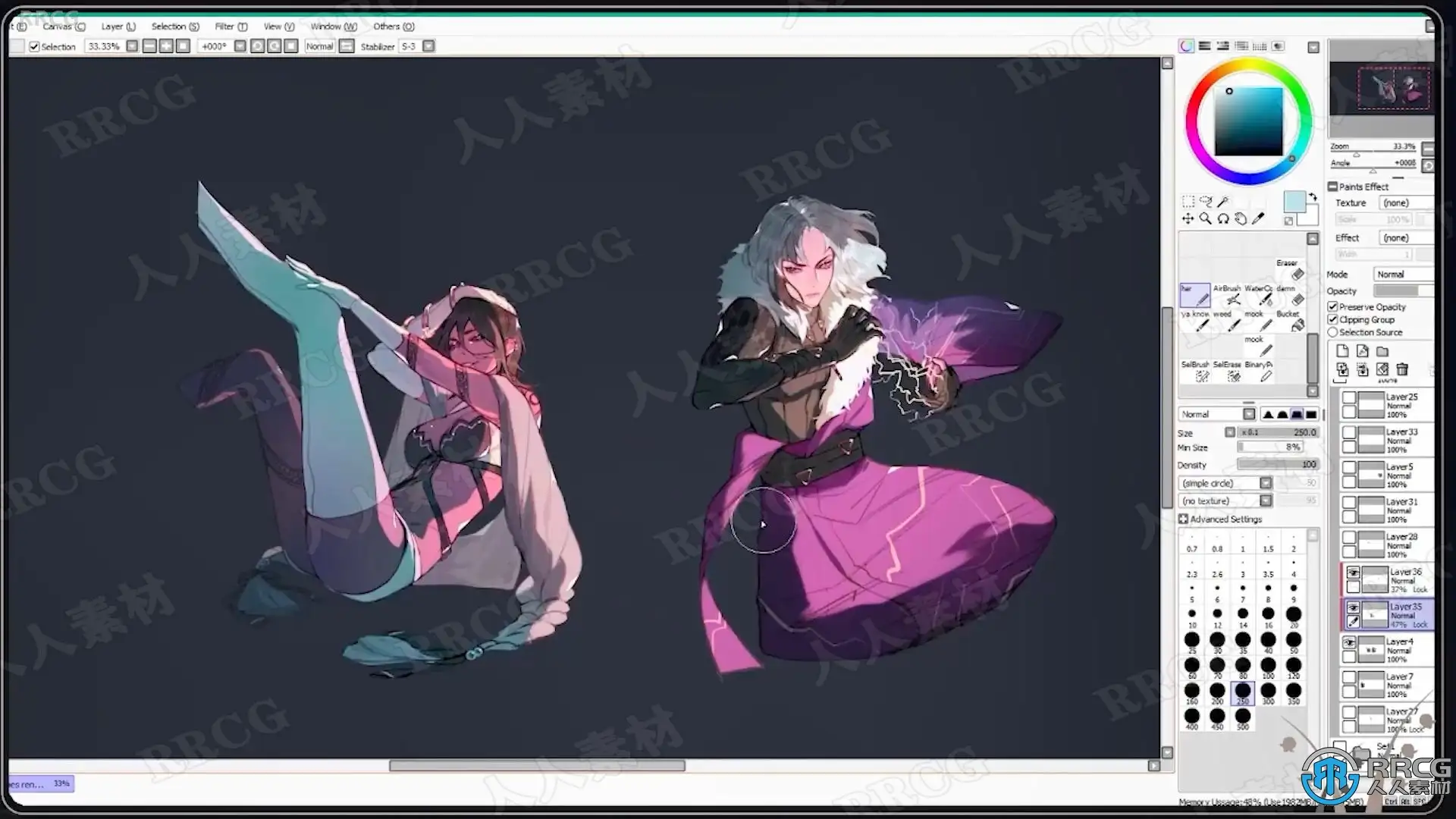Collapse the Advanced Settings section
Viewport: 1456px width, 819px height.
click(x=1183, y=519)
